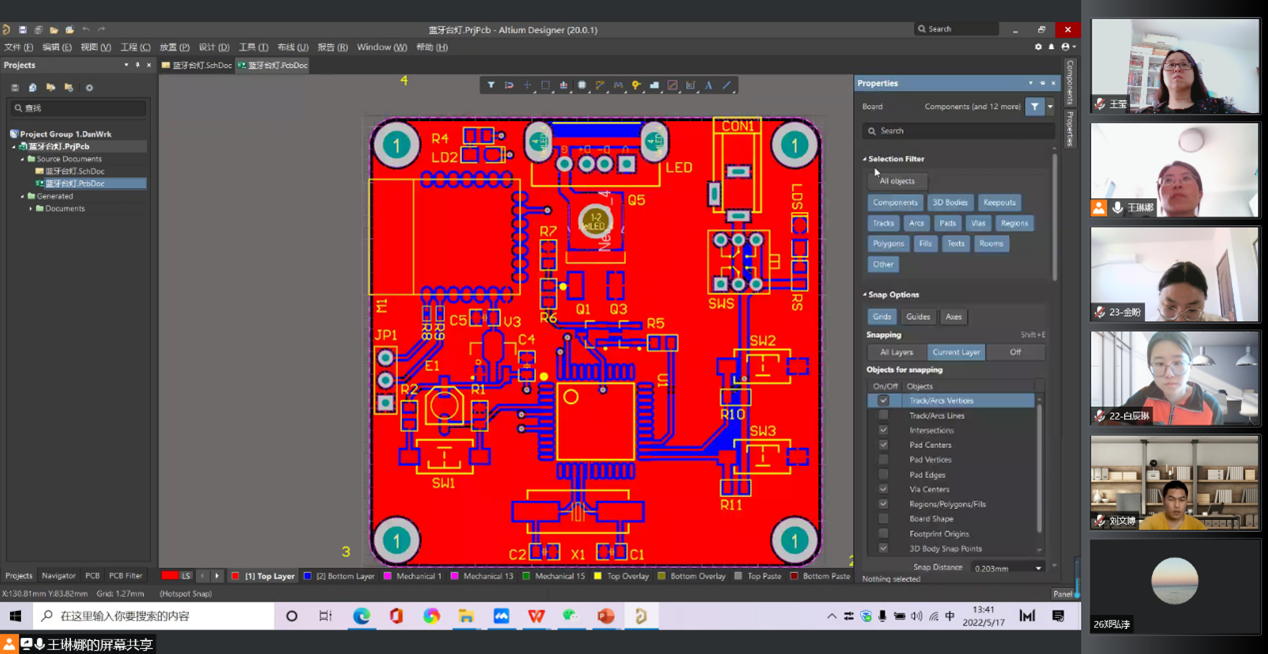Viewport: 1268px width, 654px height.
Task: Click the Place Via tool icon
Action: [x=636, y=86]
